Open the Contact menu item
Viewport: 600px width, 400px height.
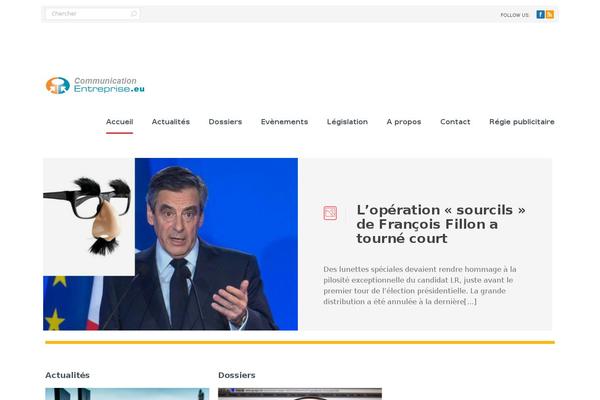pyautogui.click(x=455, y=122)
